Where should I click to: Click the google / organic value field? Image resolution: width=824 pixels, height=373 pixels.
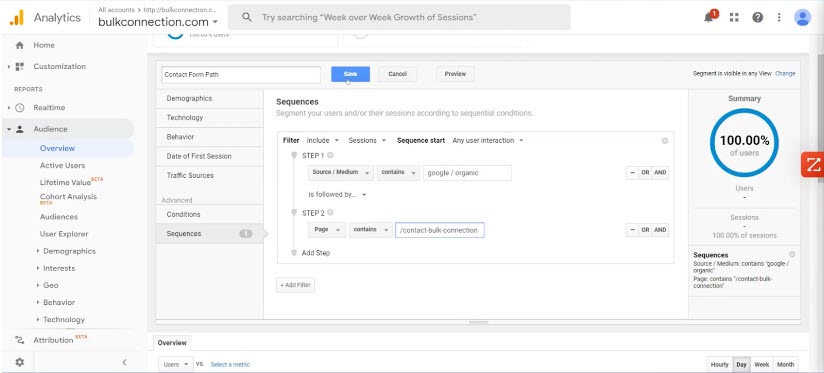tap(467, 172)
